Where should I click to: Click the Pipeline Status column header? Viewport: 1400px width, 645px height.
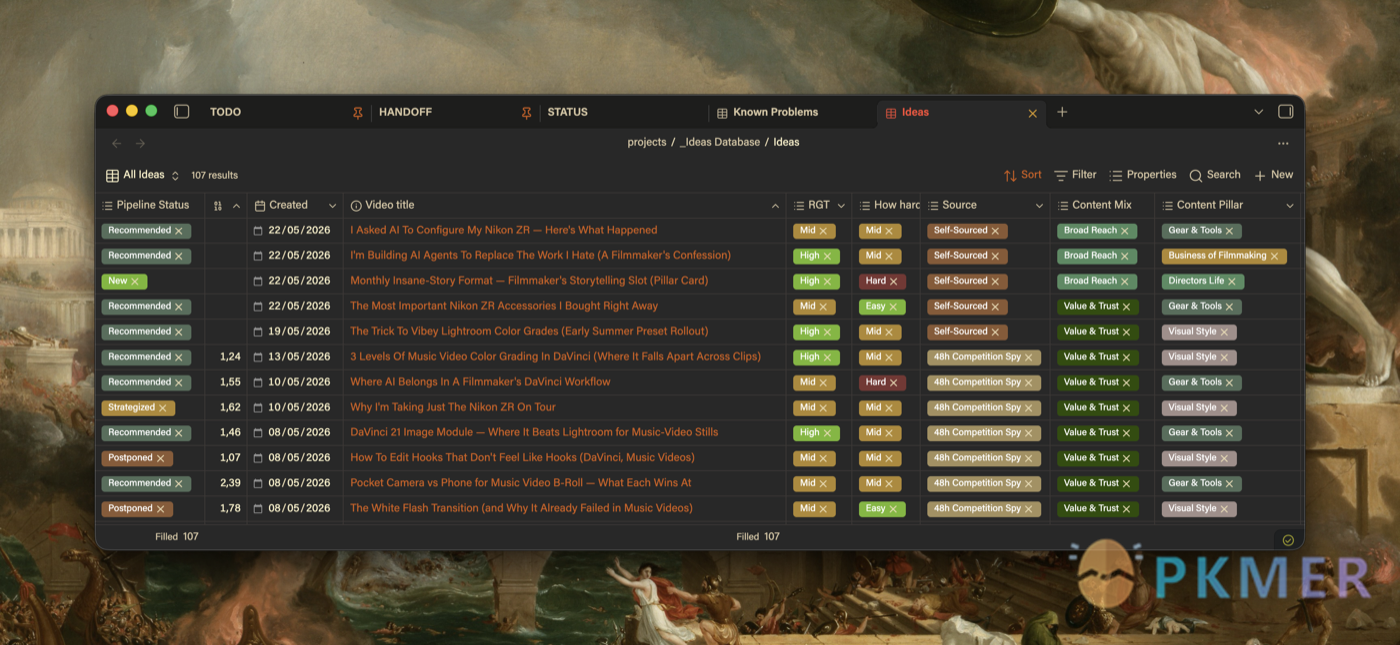pos(152,205)
